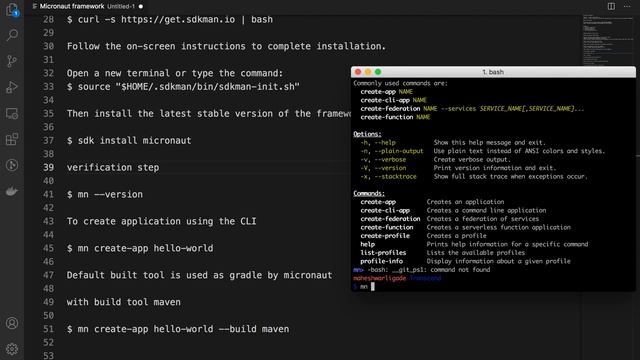
Task: Click 'list-profiles' command in terminal
Action: pyautogui.click(x=383, y=253)
